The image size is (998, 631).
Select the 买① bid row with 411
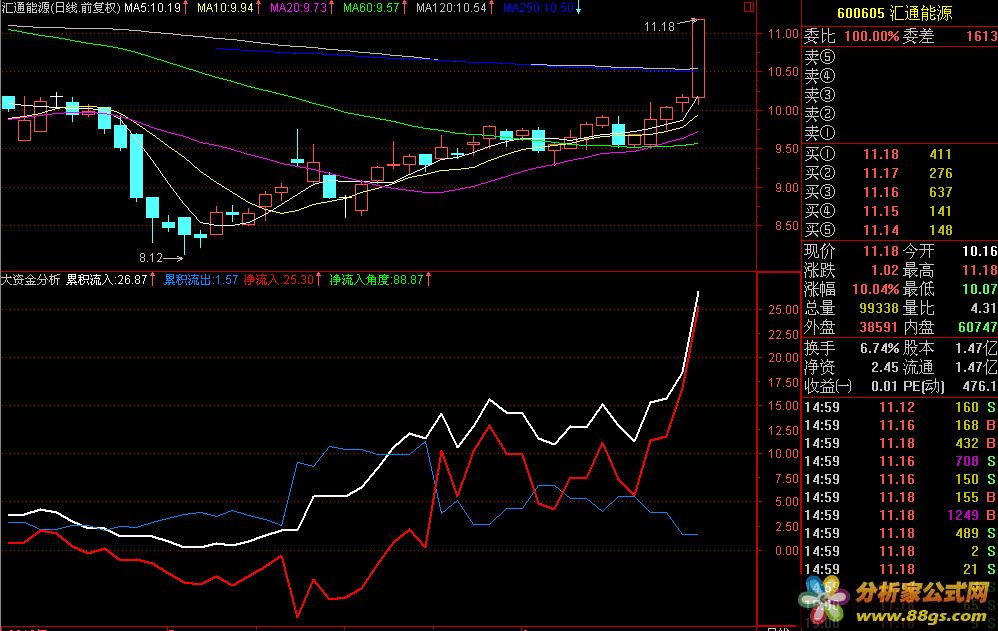[x=899, y=154]
